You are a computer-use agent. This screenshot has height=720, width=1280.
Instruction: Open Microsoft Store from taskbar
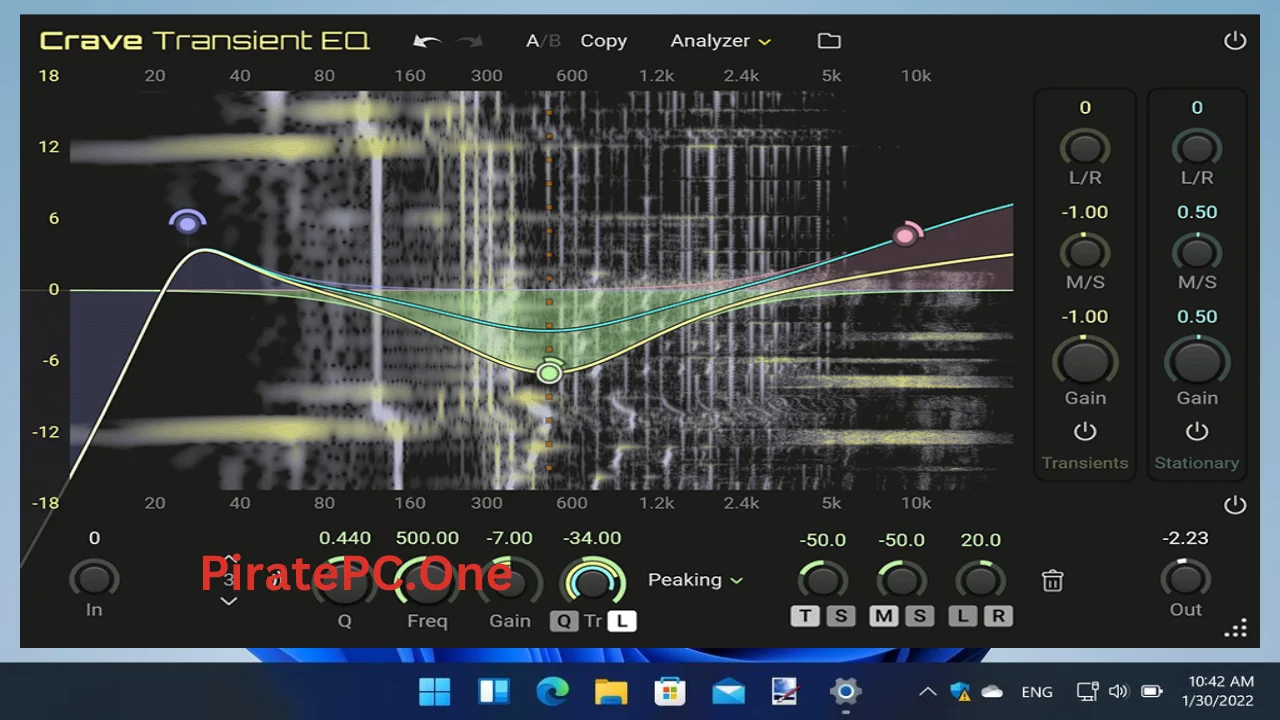pyautogui.click(x=669, y=691)
